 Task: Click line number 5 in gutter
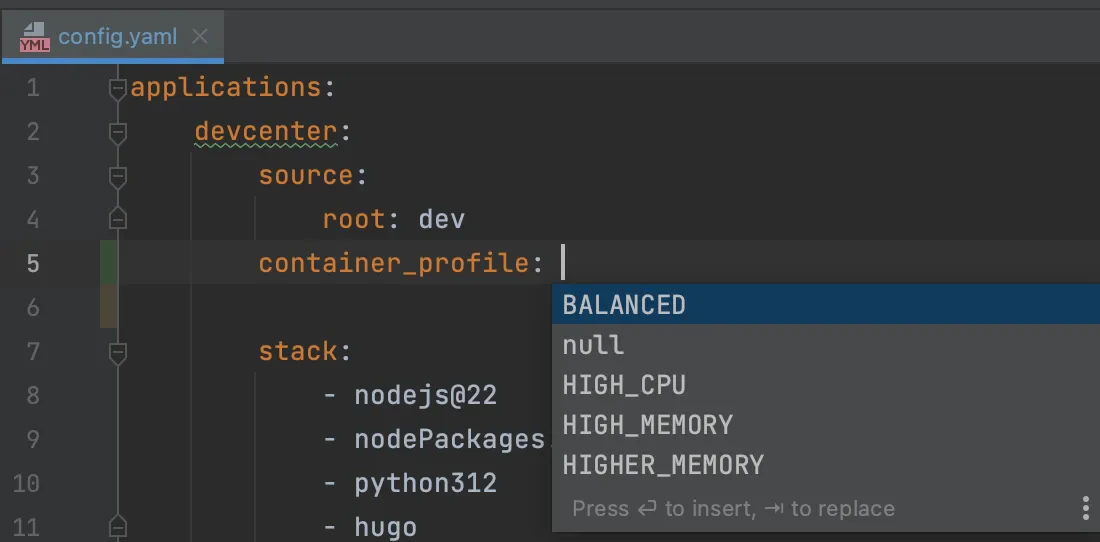point(33,264)
